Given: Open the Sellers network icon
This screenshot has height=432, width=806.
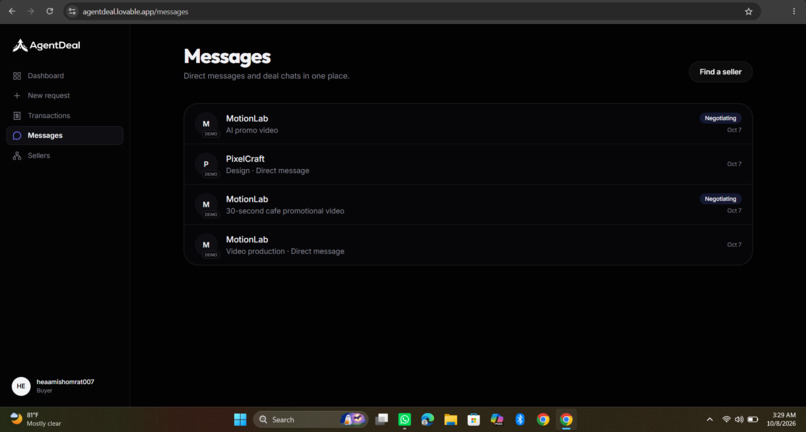Looking at the screenshot, I should click(17, 156).
